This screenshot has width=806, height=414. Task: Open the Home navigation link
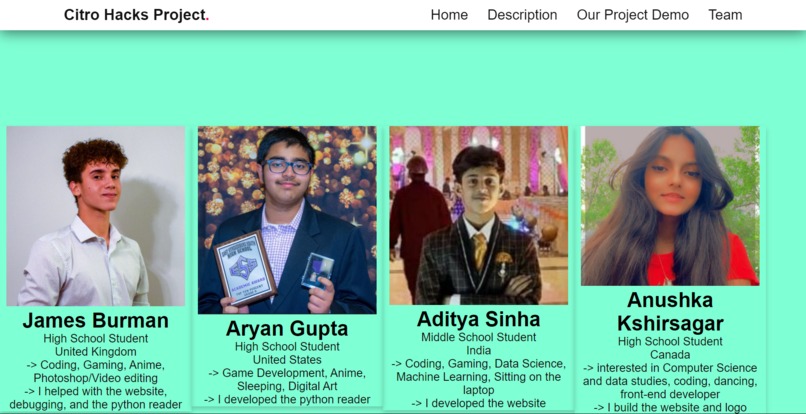pos(449,15)
